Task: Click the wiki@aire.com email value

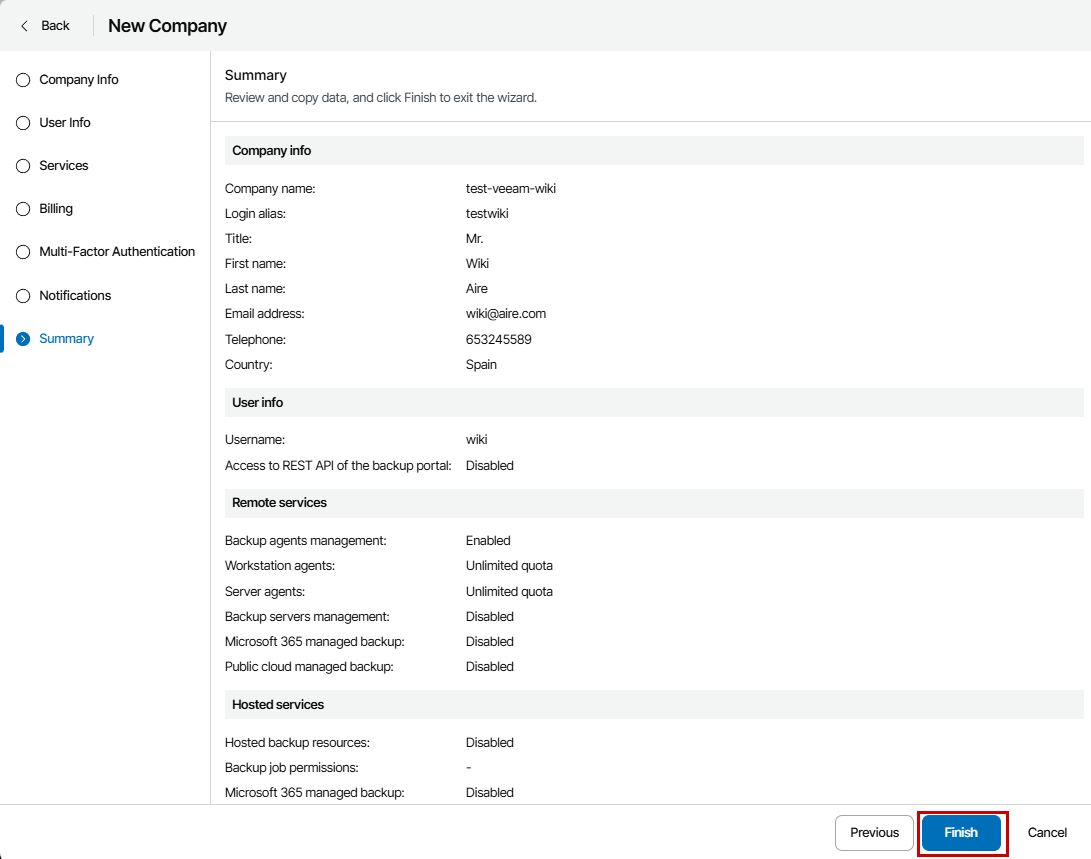Action: point(505,314)
